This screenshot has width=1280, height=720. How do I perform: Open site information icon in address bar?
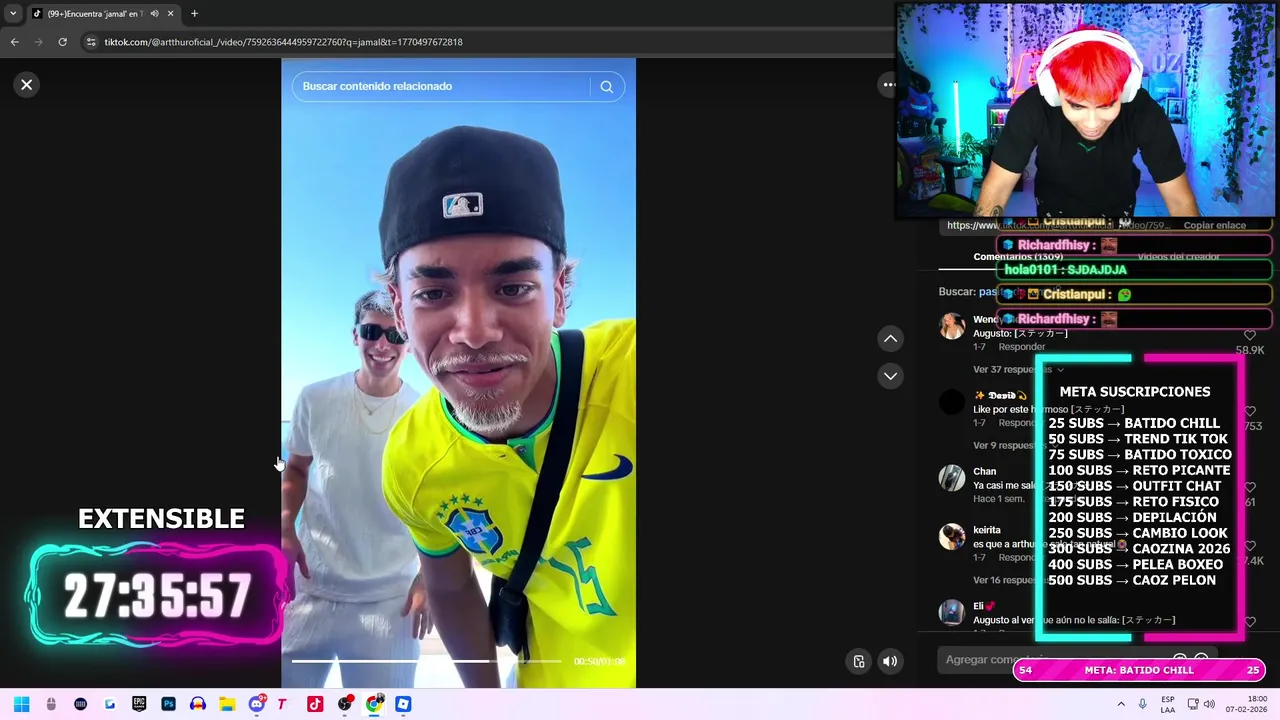91,42
